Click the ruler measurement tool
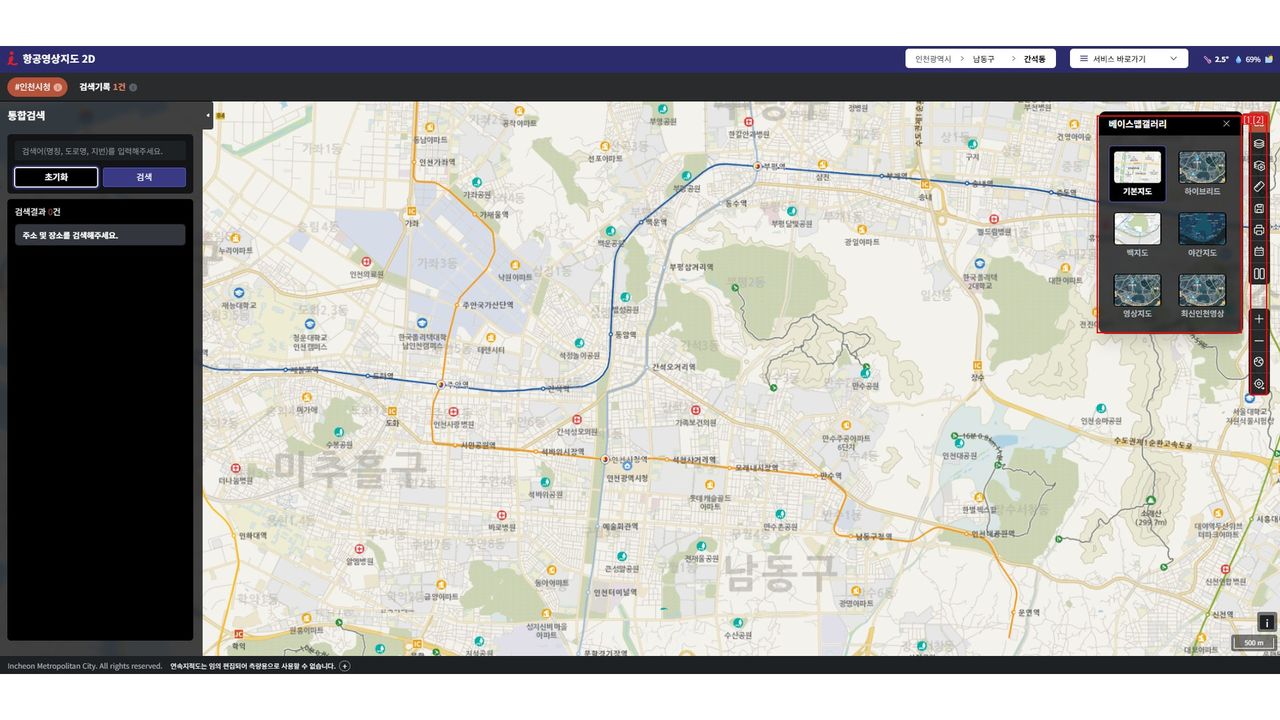This screenshot has height=720, width=1280. pyautogui.click(x=1259, y=187)
